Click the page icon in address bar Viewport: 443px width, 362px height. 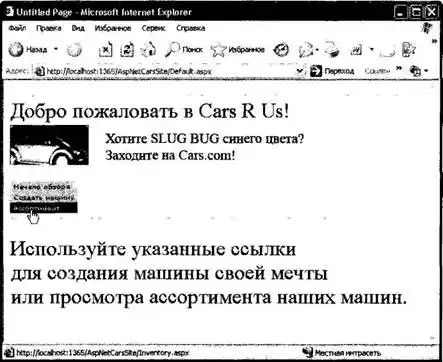coord(40,71)
